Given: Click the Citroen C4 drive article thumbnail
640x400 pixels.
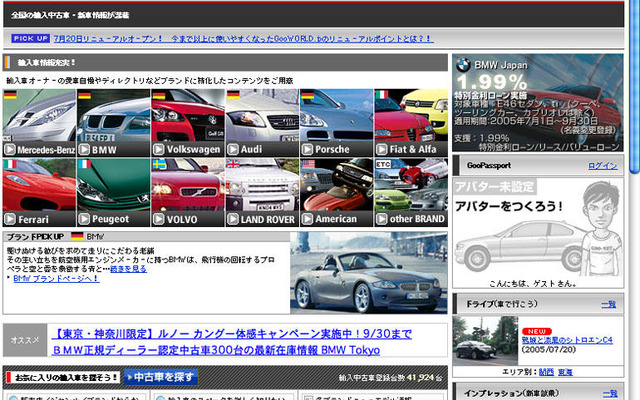Looking at the screenshot, I should [485, 341].
